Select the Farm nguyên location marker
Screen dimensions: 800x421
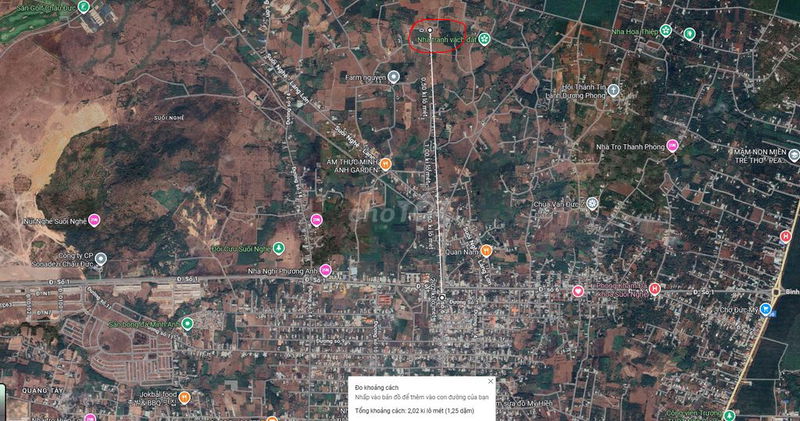click(395, 77)
